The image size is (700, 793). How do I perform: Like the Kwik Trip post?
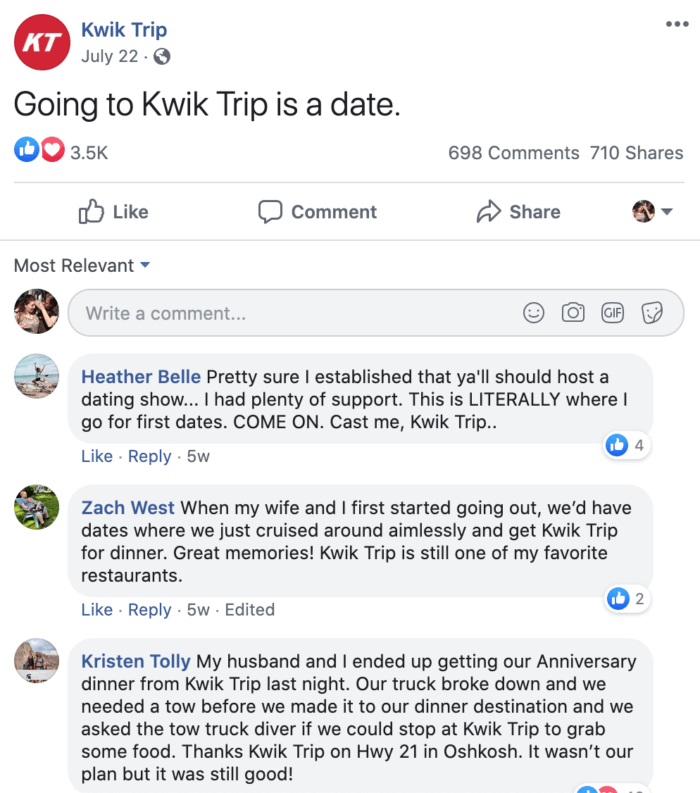tap(113, 212)
